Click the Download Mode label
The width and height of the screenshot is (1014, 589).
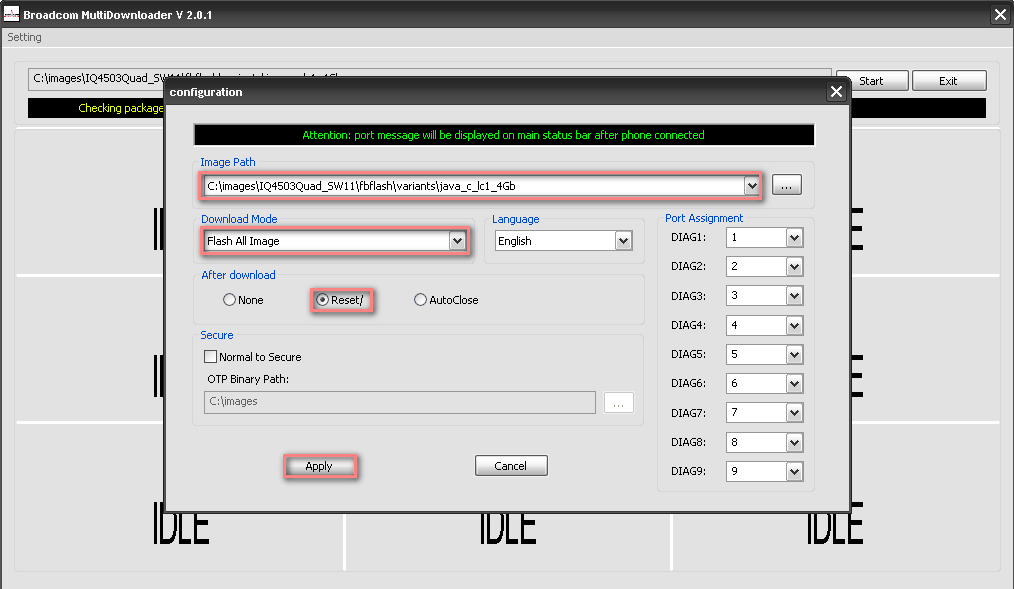pos(239,219)
